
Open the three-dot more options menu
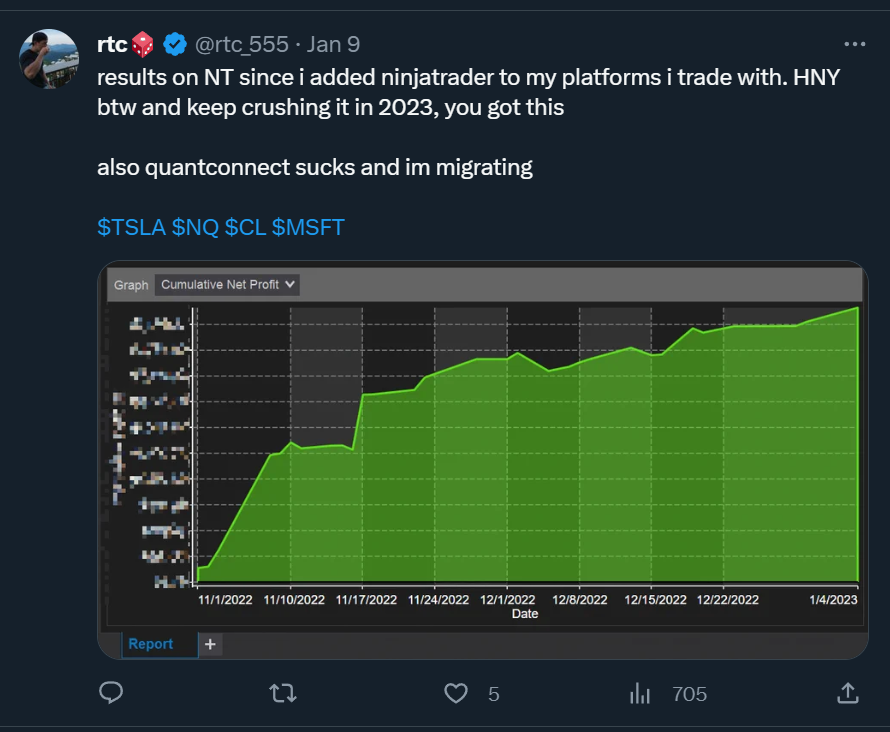[855, 44]
